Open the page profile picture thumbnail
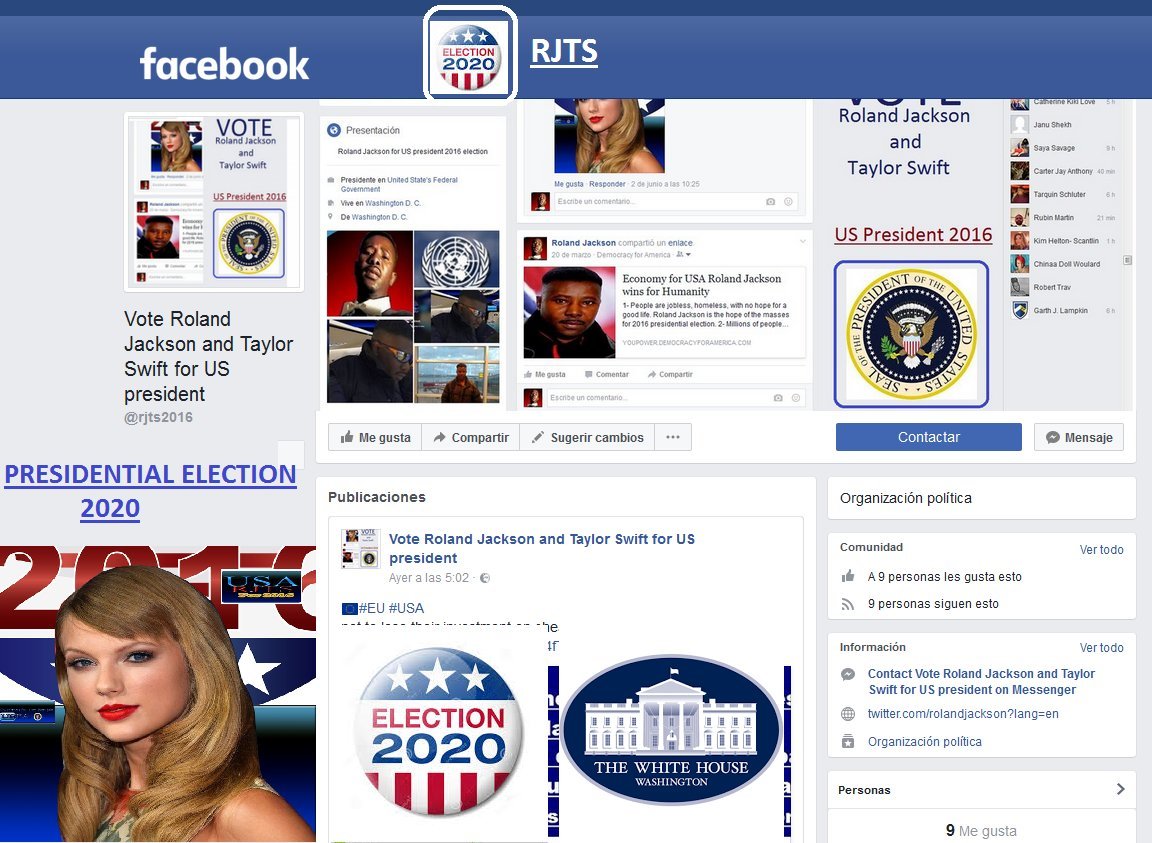1152x843 pixels. [214, 202]
